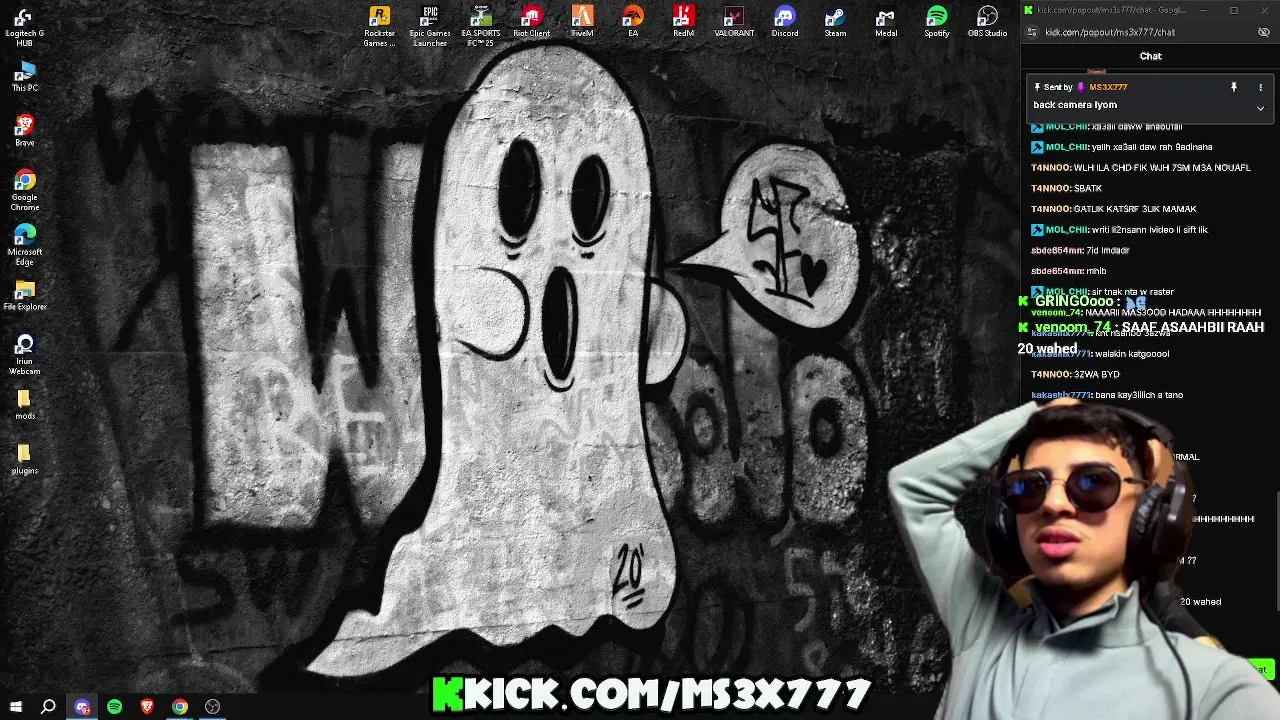Open Riot Client desktop shortcut

(532, 21)
